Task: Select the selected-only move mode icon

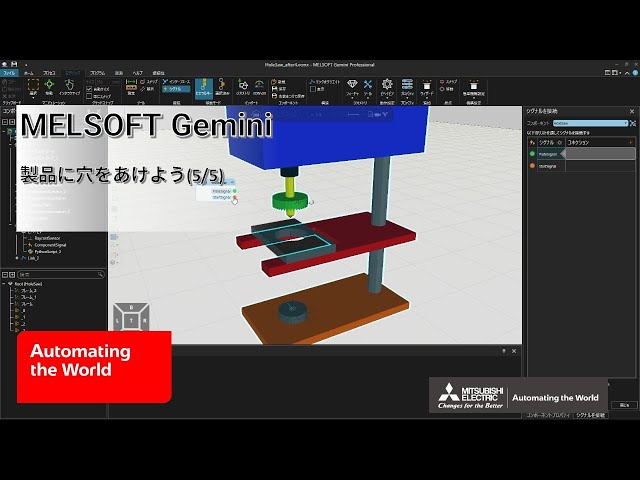Action: (222, 88)
